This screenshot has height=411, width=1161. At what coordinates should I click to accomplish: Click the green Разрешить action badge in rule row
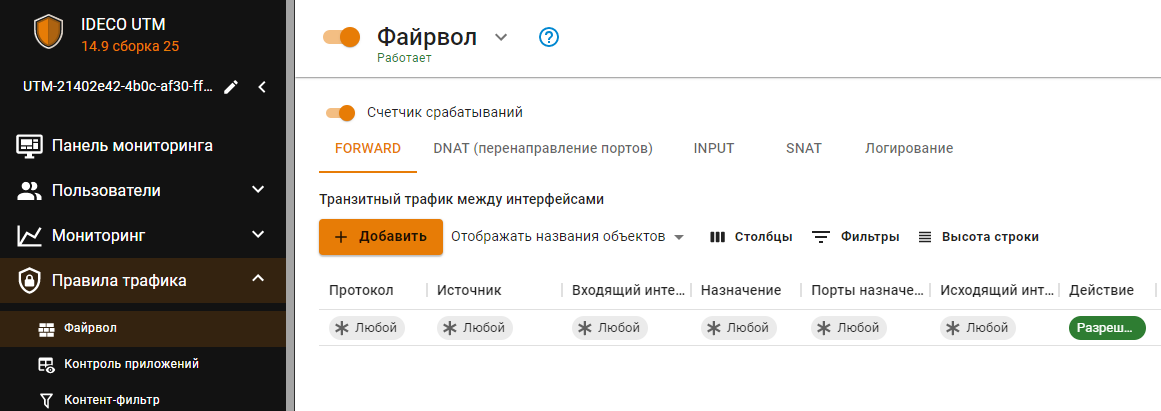(1106, 328)
